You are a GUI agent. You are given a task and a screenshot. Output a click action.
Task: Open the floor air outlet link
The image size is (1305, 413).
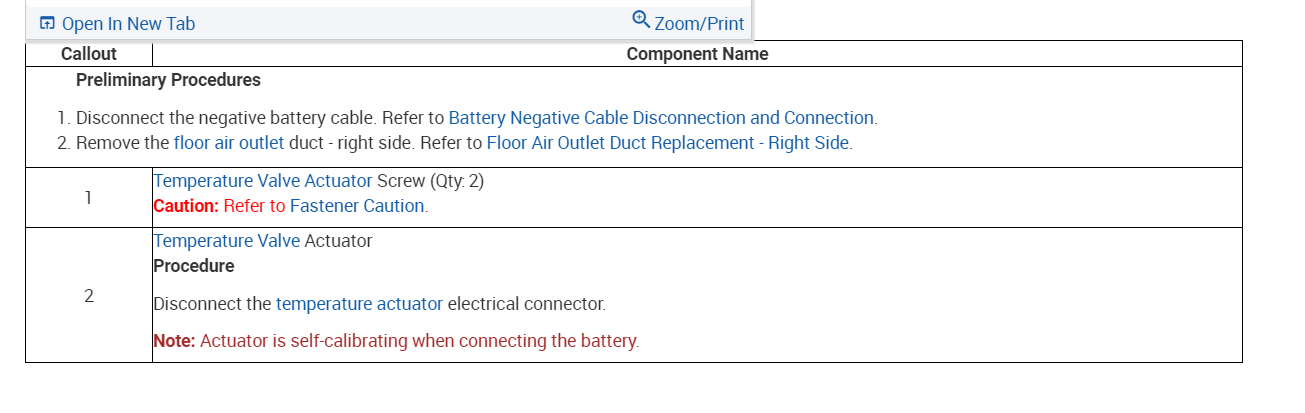coord(228,143)
